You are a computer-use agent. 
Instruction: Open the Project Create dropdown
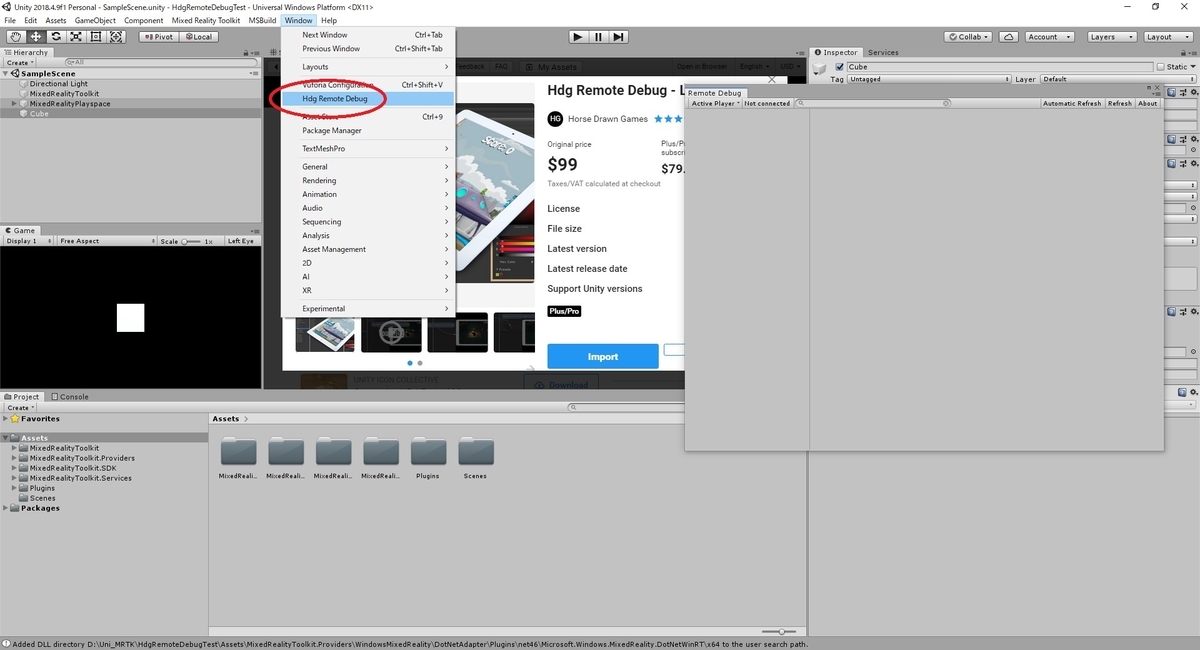(20, 408)
